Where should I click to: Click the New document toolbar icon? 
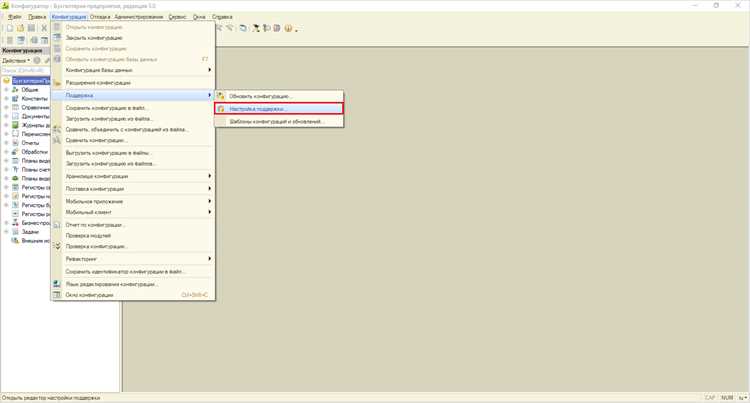pyautogui.click(x=10, y=28)
